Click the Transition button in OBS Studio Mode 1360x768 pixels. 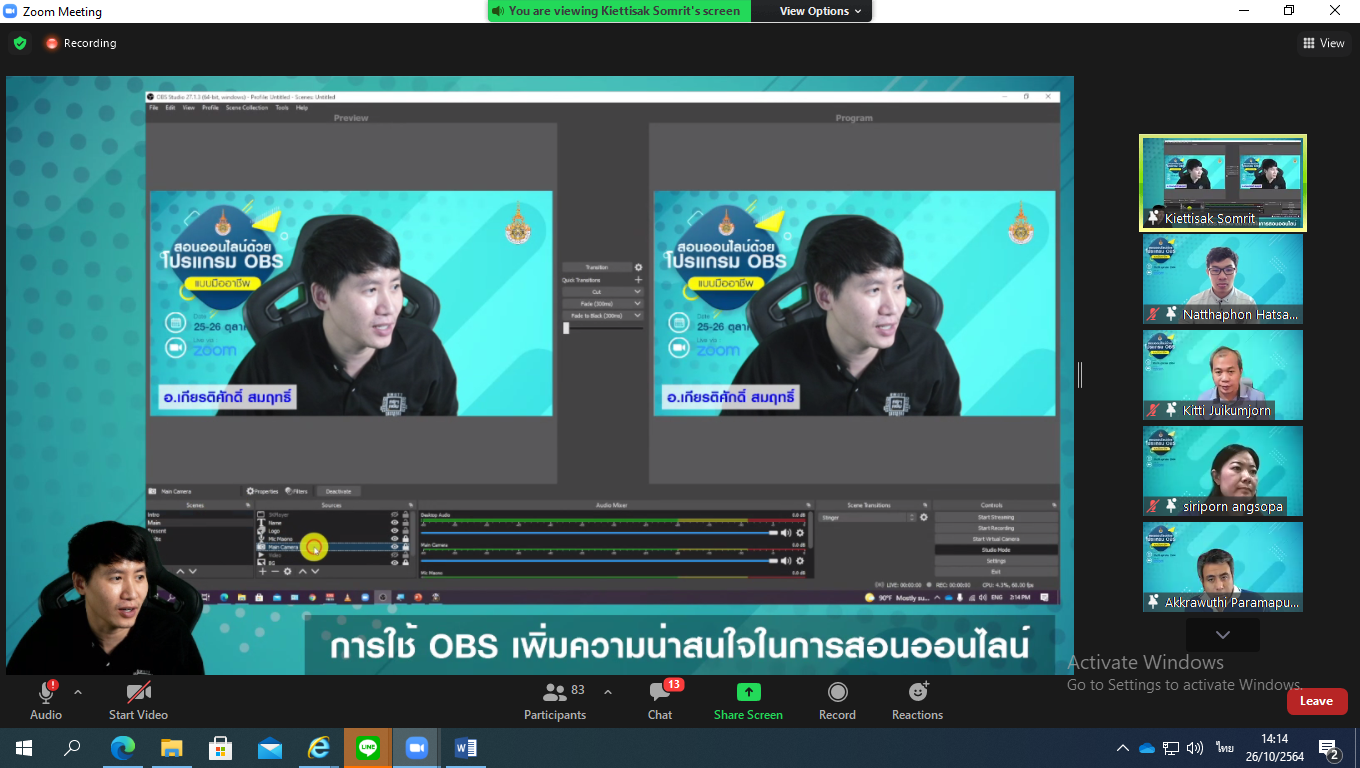click(596, 267)
